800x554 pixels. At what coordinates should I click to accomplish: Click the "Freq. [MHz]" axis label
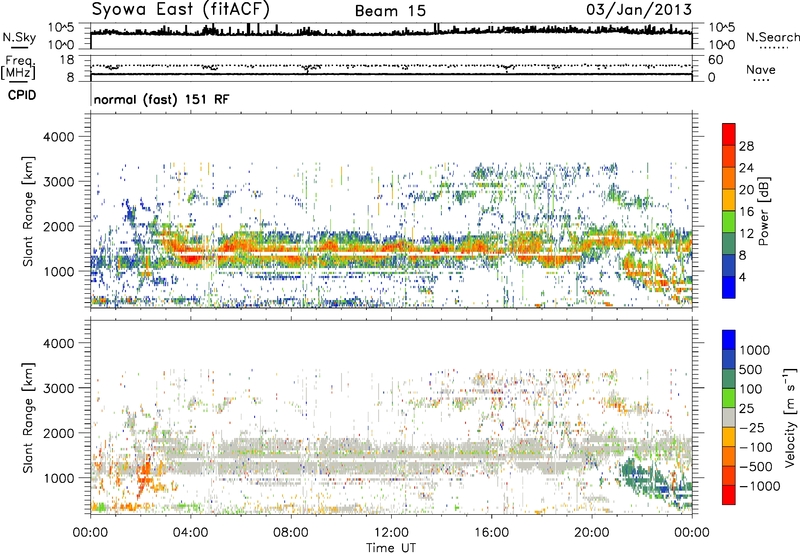coord(18,67)
